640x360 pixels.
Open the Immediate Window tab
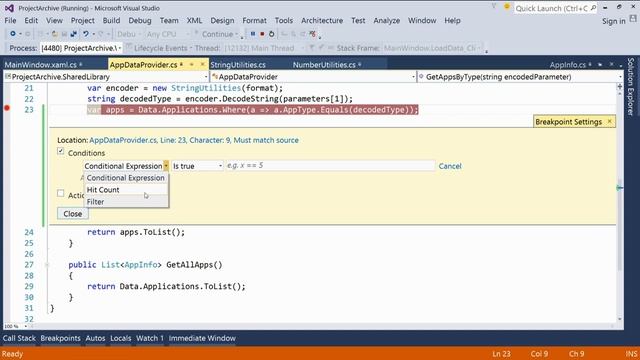click(202, 338)
